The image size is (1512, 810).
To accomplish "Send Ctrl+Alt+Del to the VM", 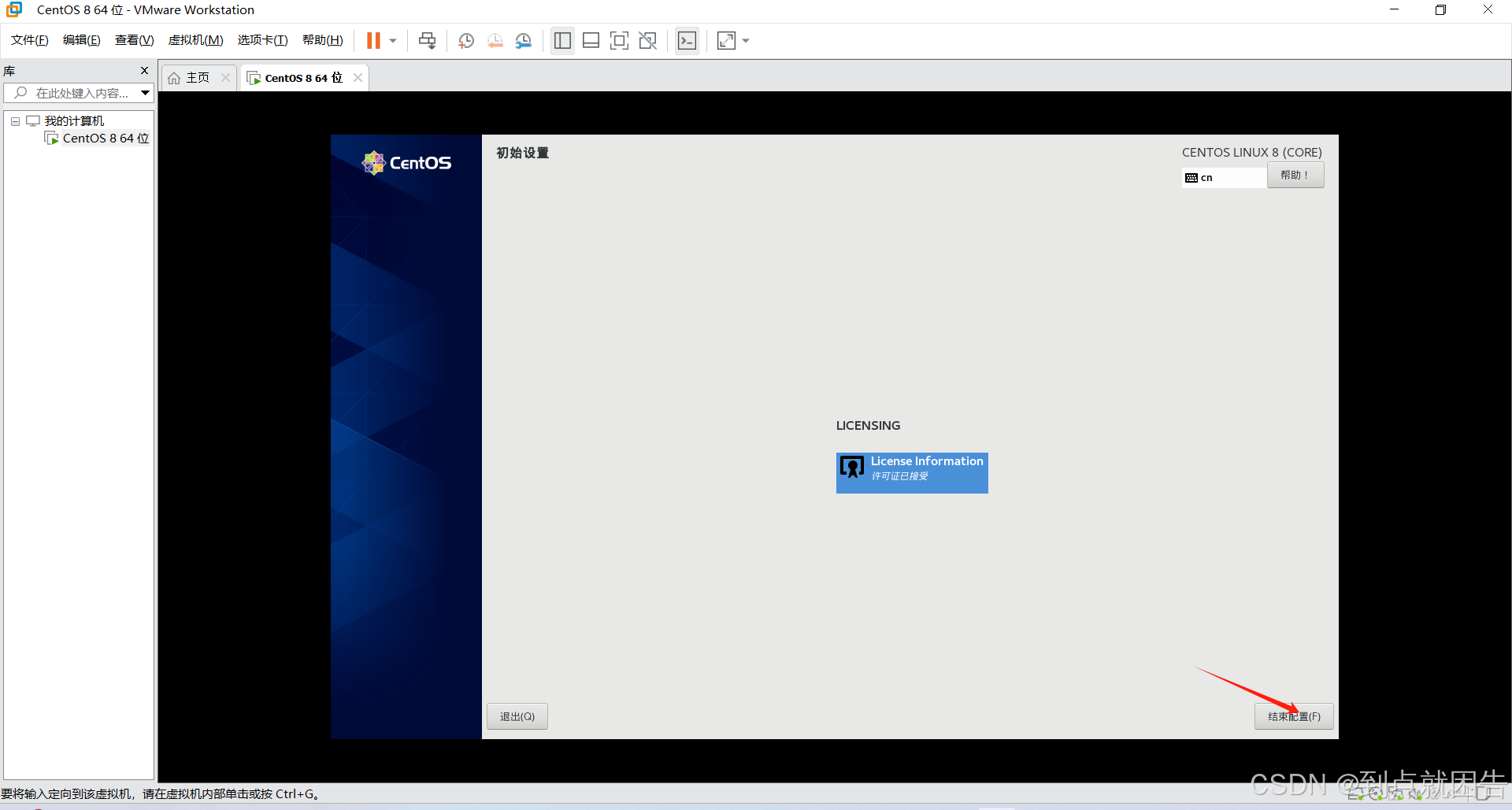I will (427, 41).
